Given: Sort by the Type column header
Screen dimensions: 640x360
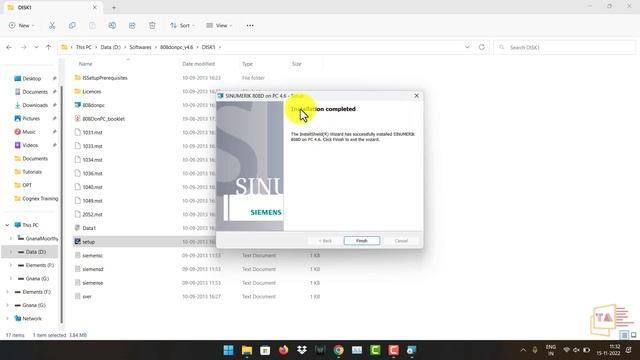Looking at the screenshot, I should pos(247,64).
